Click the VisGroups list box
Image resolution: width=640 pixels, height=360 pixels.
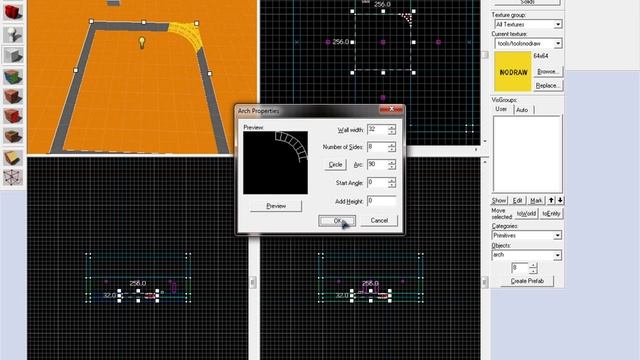(x=527, y=154)
